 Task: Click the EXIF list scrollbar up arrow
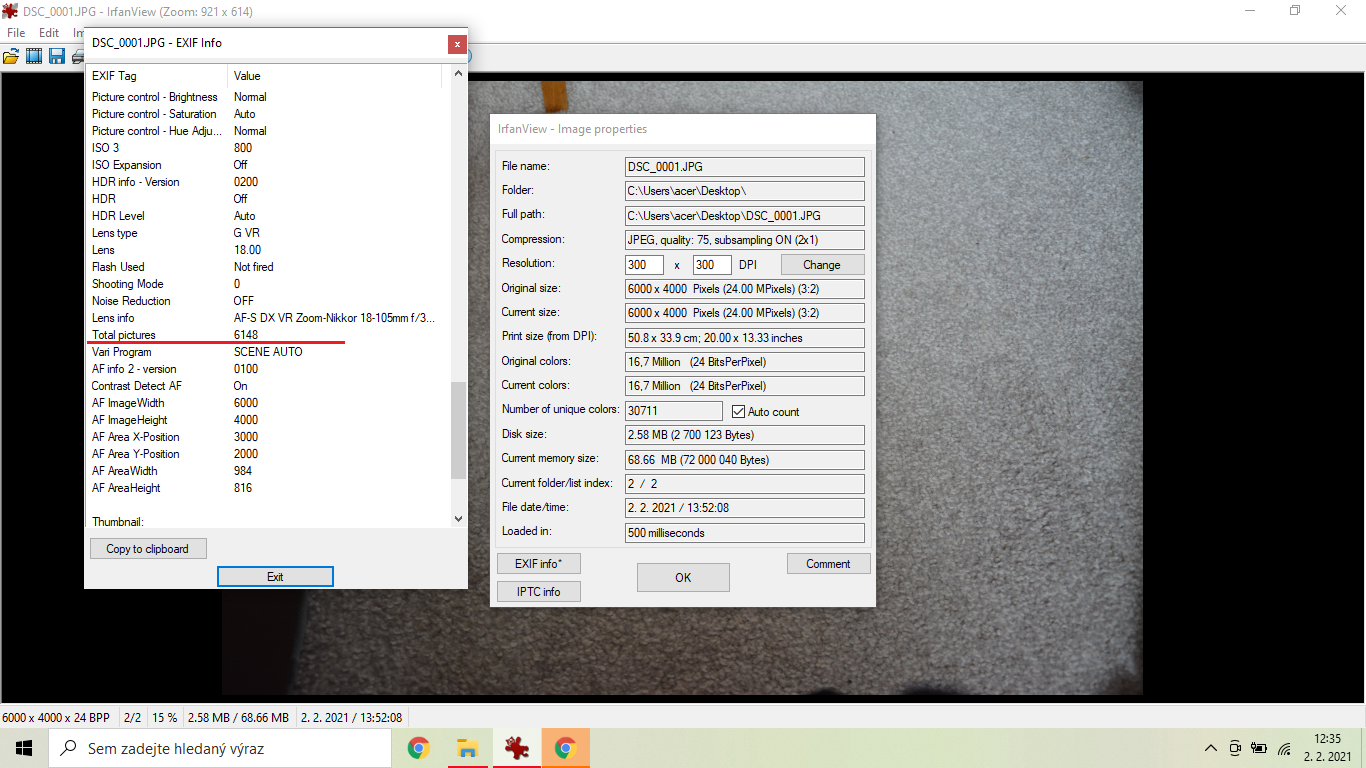tap(459, 74)
